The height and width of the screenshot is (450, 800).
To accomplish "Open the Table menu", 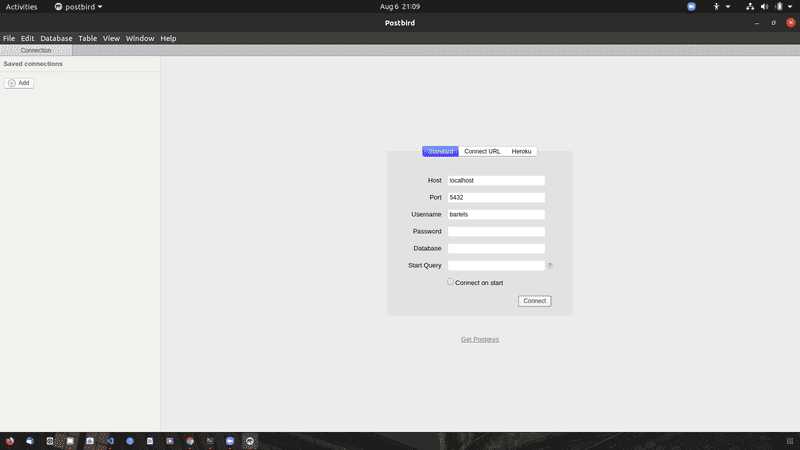I will click(88, 38).
